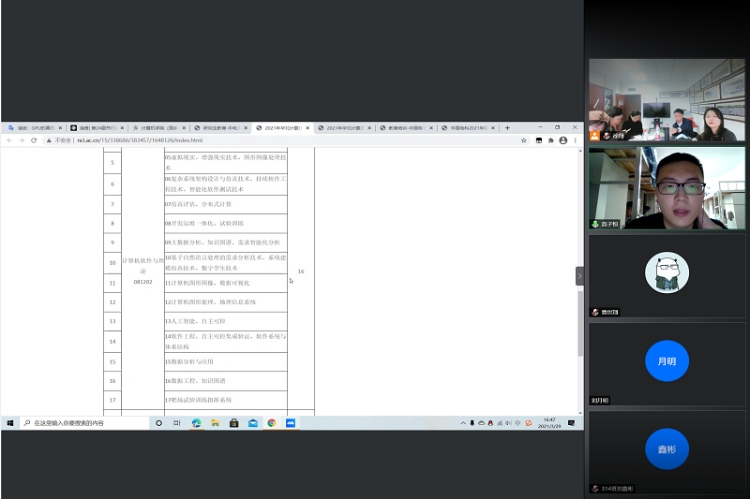The height and width of the screenshot is (500, 750).
Task: Switch to Chrome on the taskbar
Action: click(272, 423)
